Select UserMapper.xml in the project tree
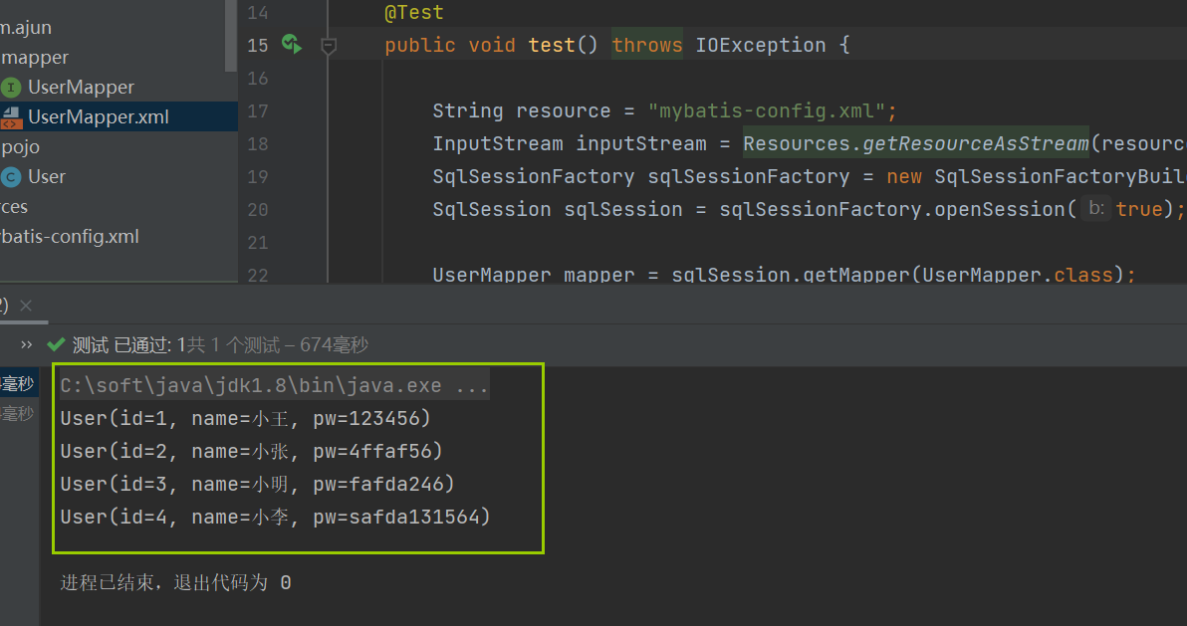The image size is (1187, 626). pos(98,117)
